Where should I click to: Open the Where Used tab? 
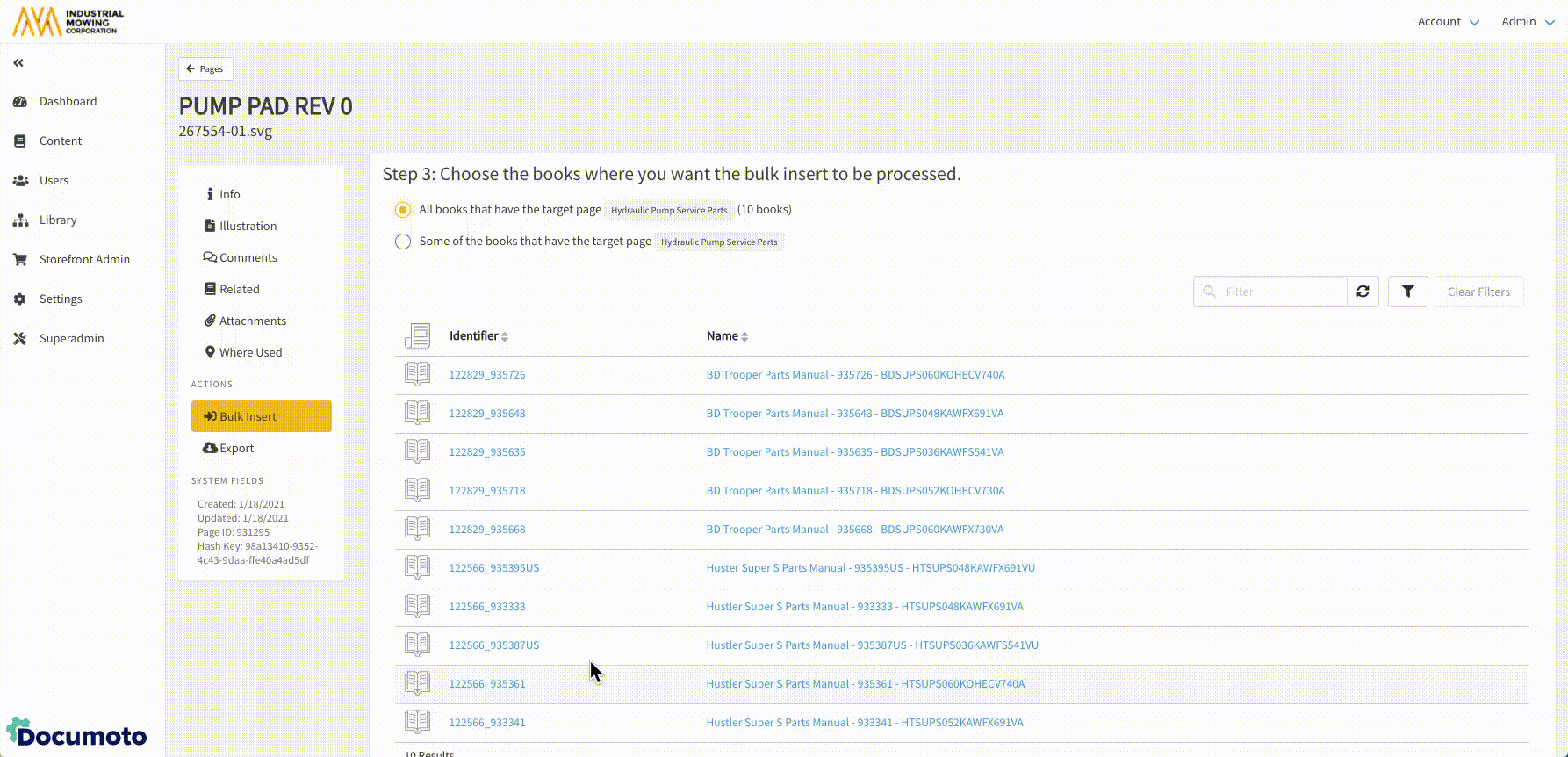click(250, 352)
